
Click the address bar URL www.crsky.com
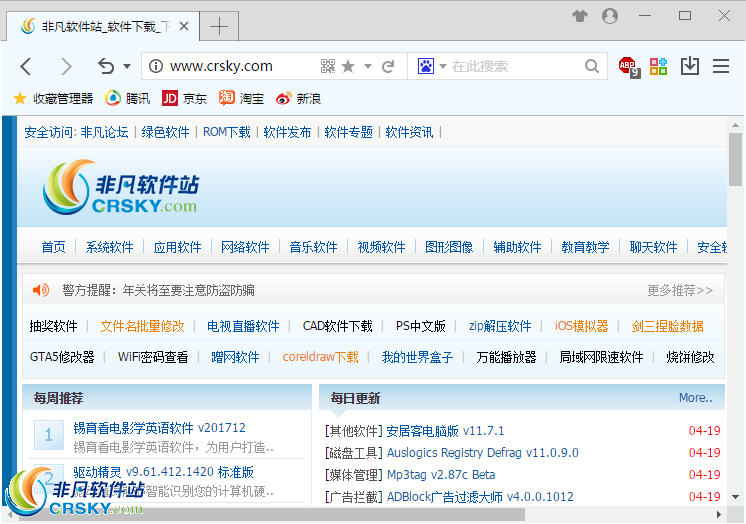(x=221, y=66)
